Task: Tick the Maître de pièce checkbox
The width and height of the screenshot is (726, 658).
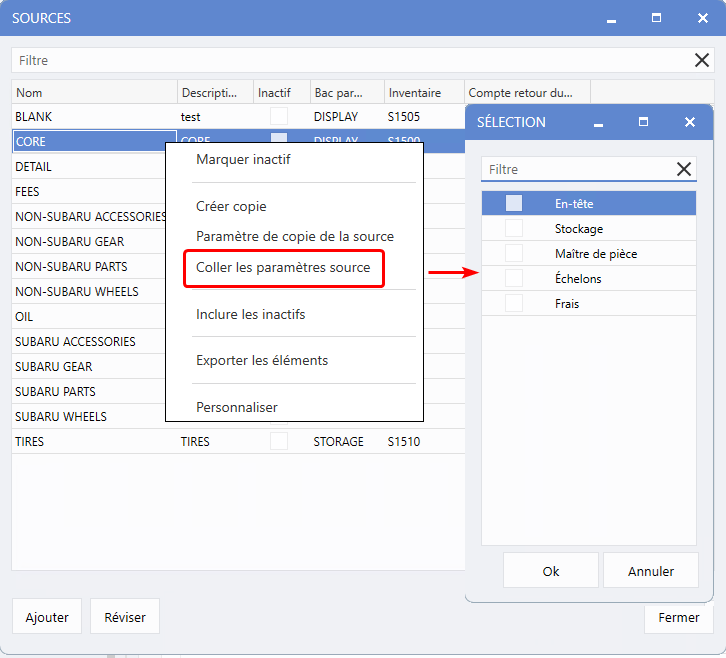Action: [513, 253]
